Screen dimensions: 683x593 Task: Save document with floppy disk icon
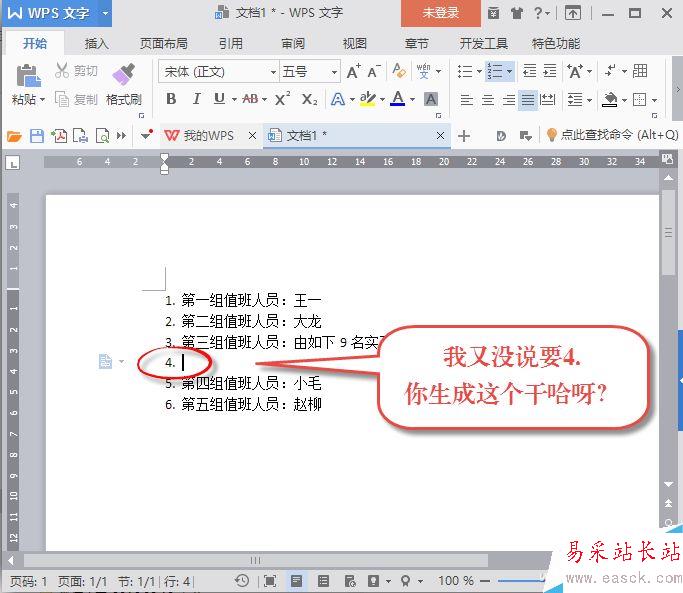(37, 136)
